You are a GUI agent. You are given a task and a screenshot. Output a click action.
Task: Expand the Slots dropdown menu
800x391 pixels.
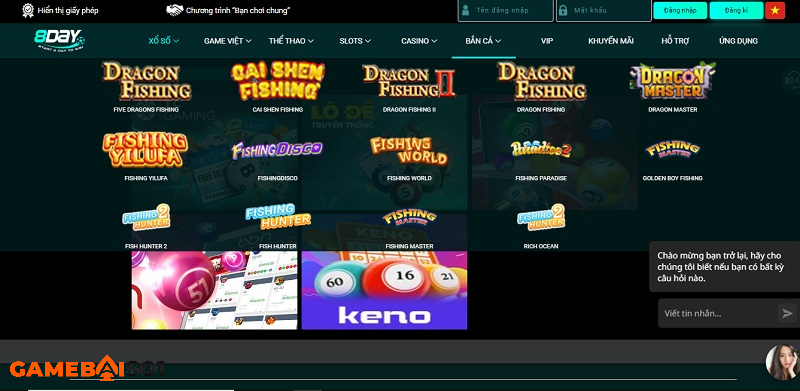(355, 41)
